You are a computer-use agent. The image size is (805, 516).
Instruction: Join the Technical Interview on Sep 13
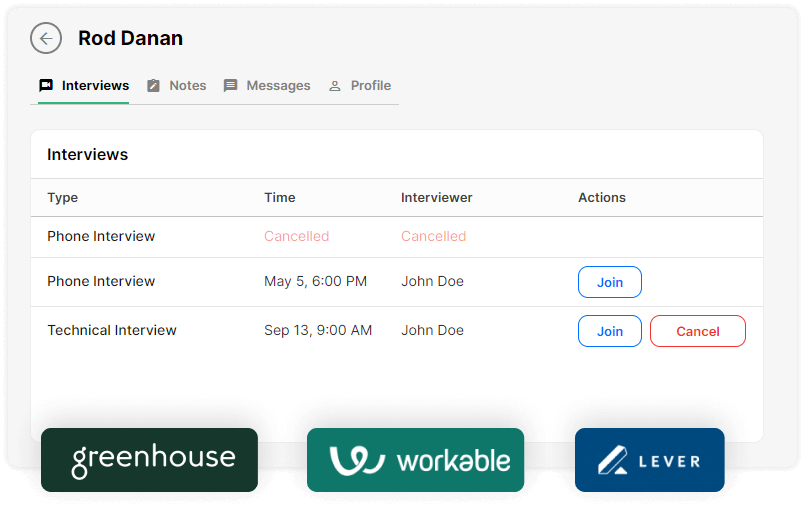tap(610, 331)
